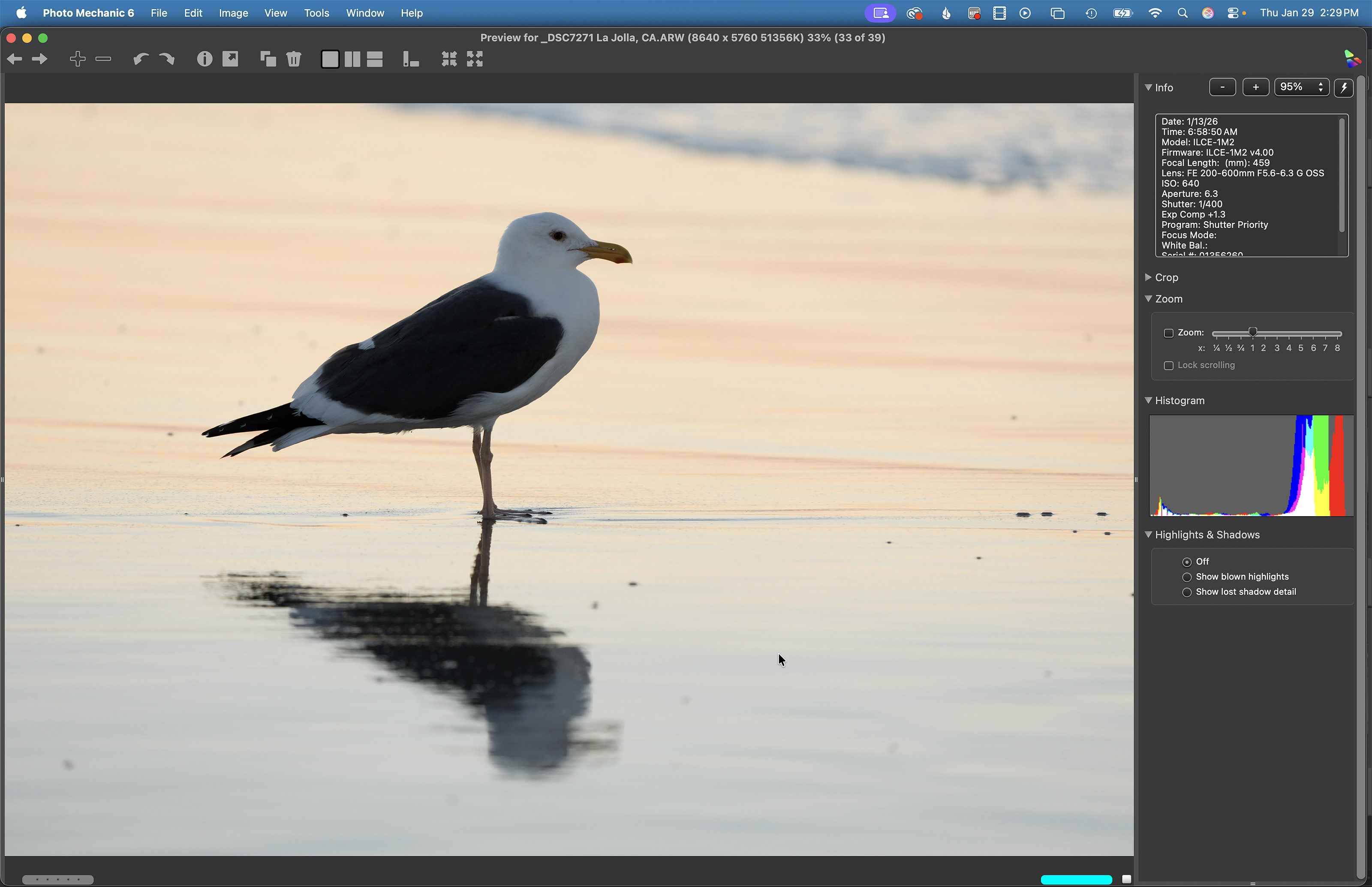Open the info icon in toolbar
Viewport: 1372px width, 887px height.
[x=205, y=59]
